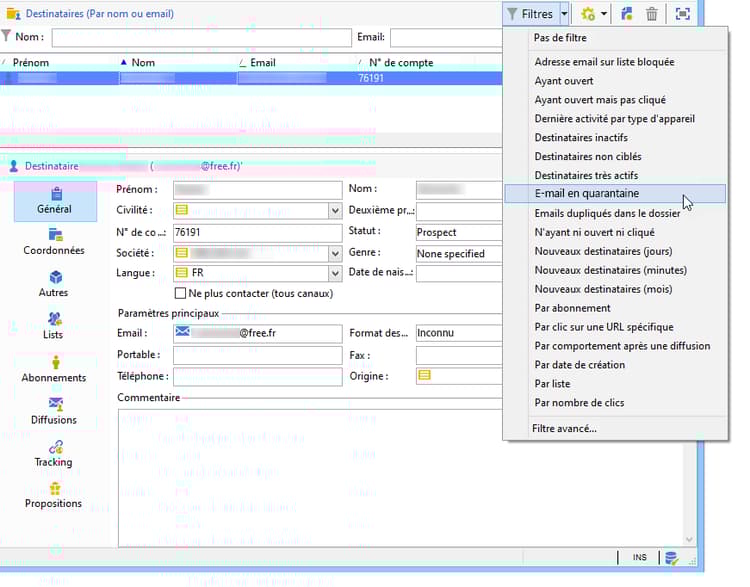Image resolution: width=750 pixels, height=587 pixels.
Task: Open the Diffusions section
Action: (54, 411)
